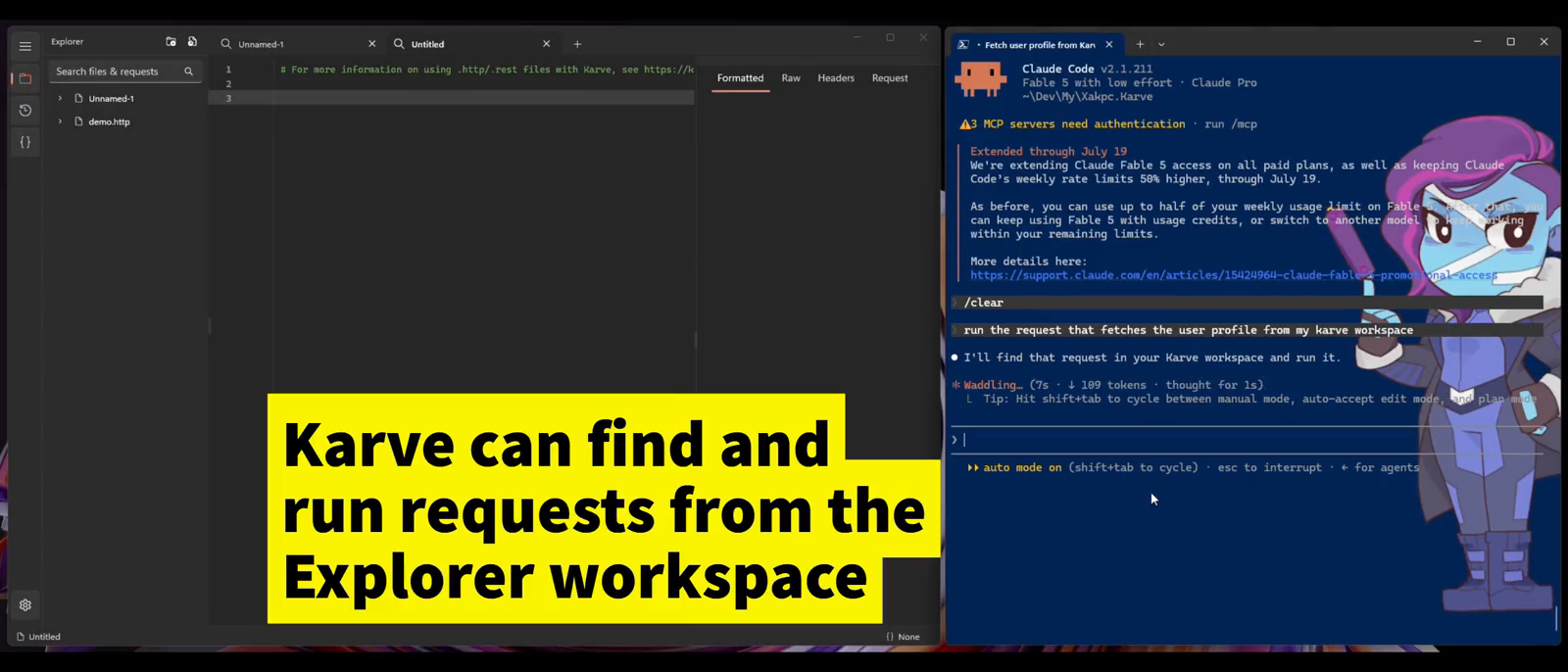The image size is (1568, 672).
Task: Select the Fetch user profile terminal tab
Action: click(x=1039, y=45)
